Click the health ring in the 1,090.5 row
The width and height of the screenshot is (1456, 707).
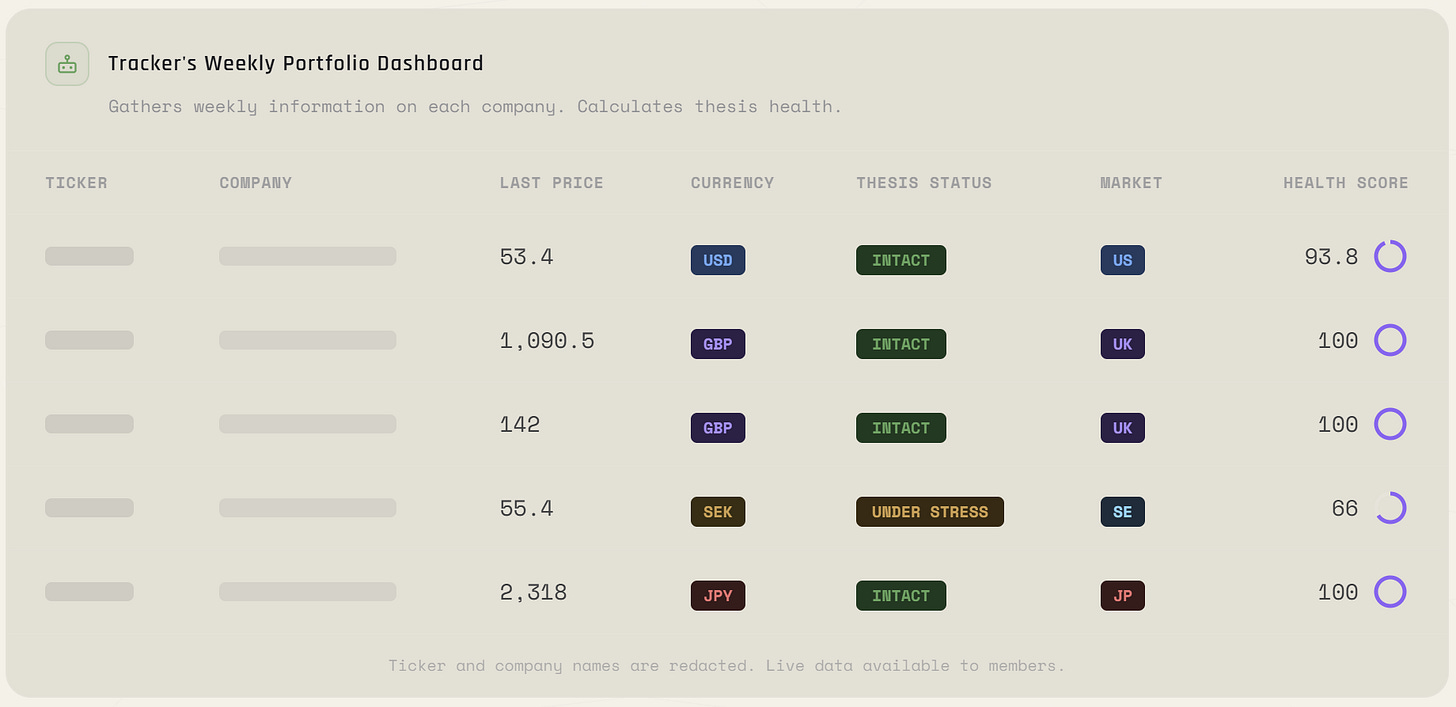tap(1390, 341)
